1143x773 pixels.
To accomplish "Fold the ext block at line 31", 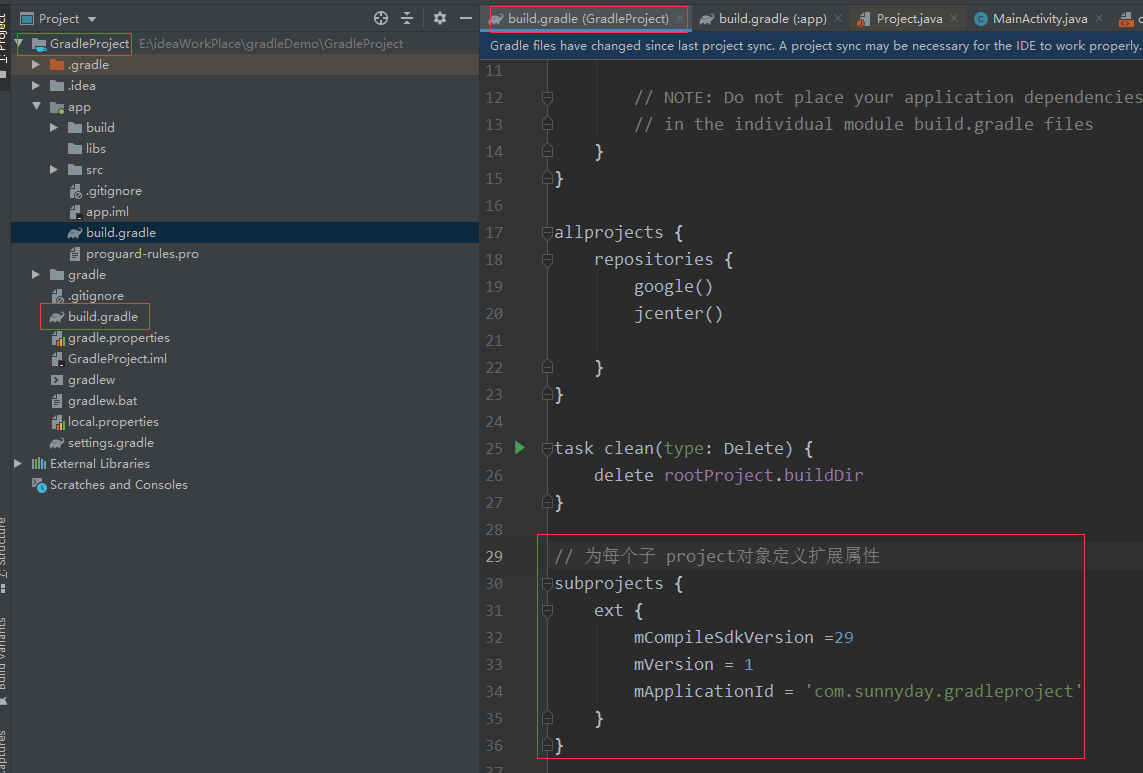I will [547, 610].
